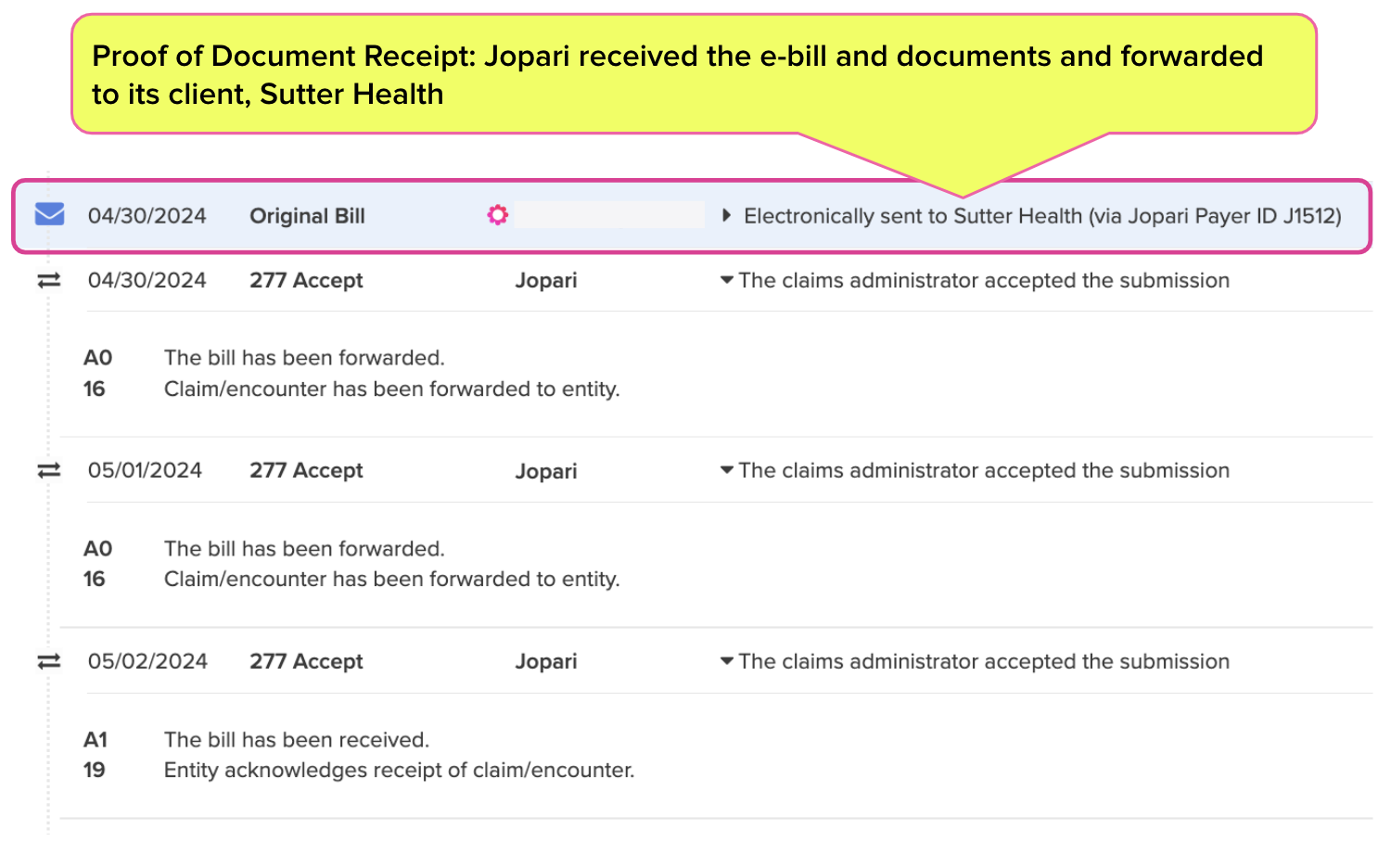Click the blank field next to the gear icon
Image resolution: width=1391 pixels, height=868 pixels.
(x=609, y=215)
